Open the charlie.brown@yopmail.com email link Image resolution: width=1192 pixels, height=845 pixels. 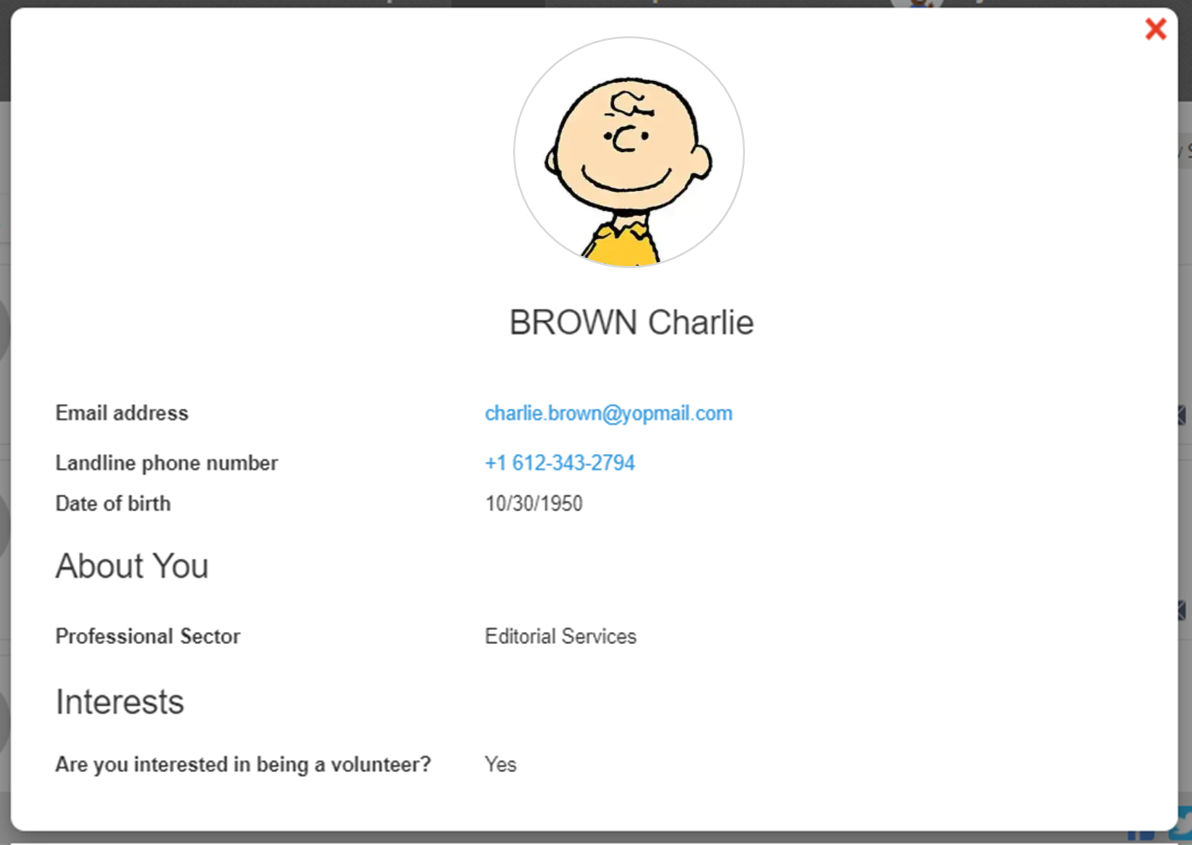[x=608, y=413]
